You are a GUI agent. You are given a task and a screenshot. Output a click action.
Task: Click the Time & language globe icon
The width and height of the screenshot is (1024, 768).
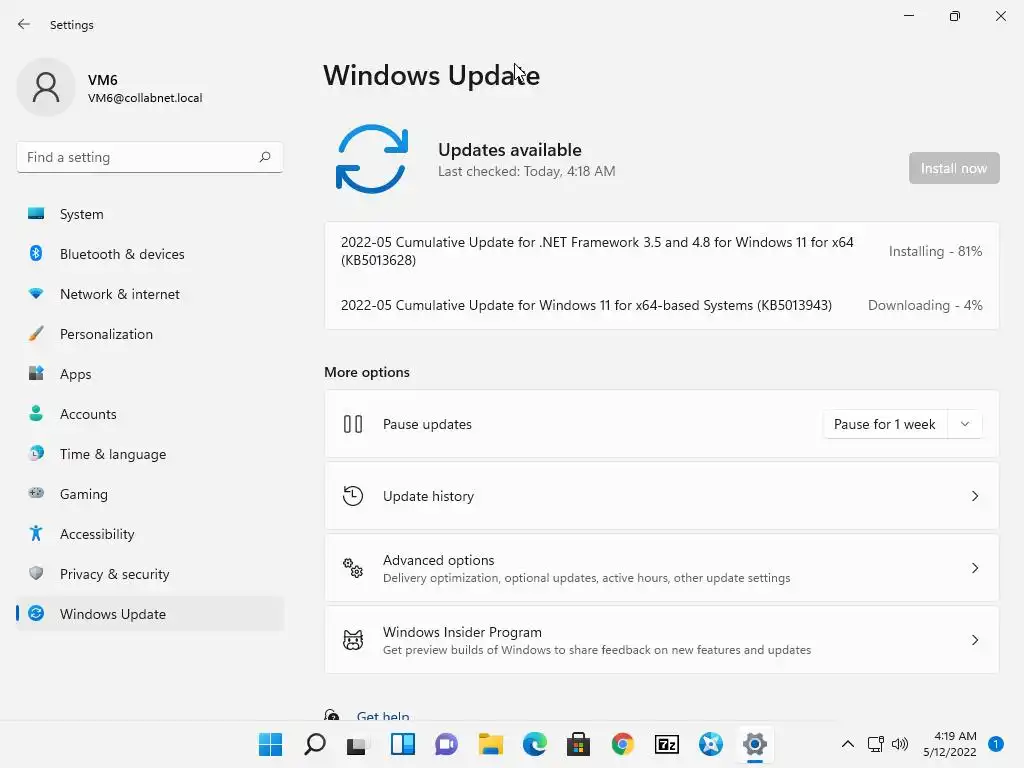point(36,453)
